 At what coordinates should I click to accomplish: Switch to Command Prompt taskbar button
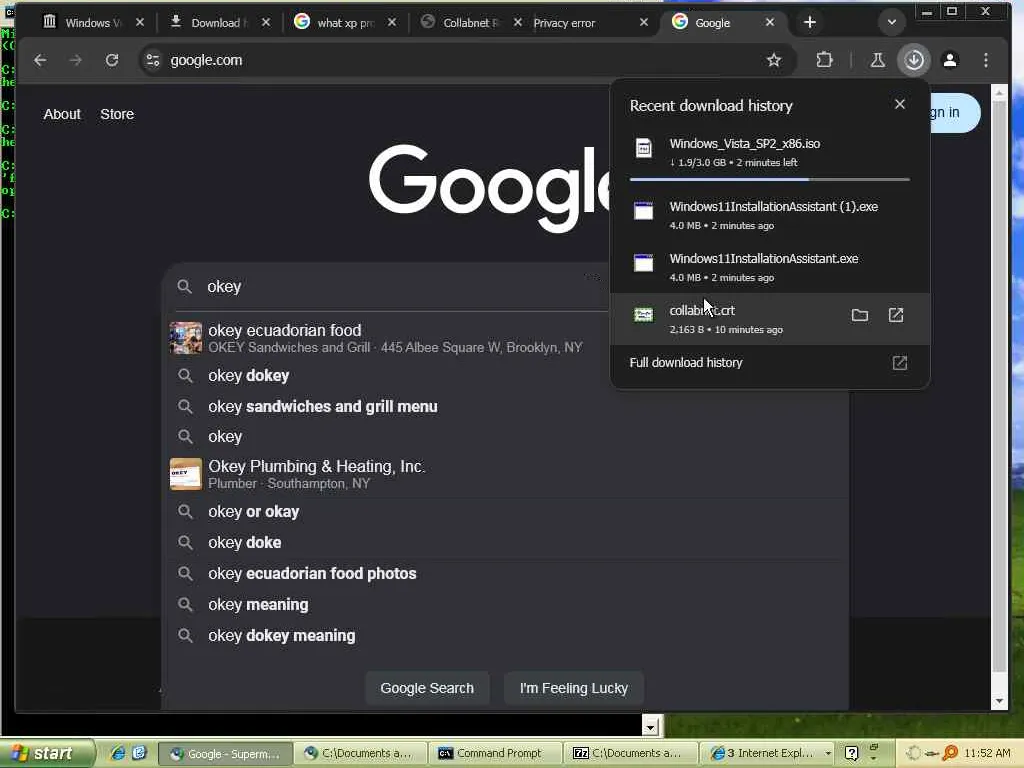494,753
